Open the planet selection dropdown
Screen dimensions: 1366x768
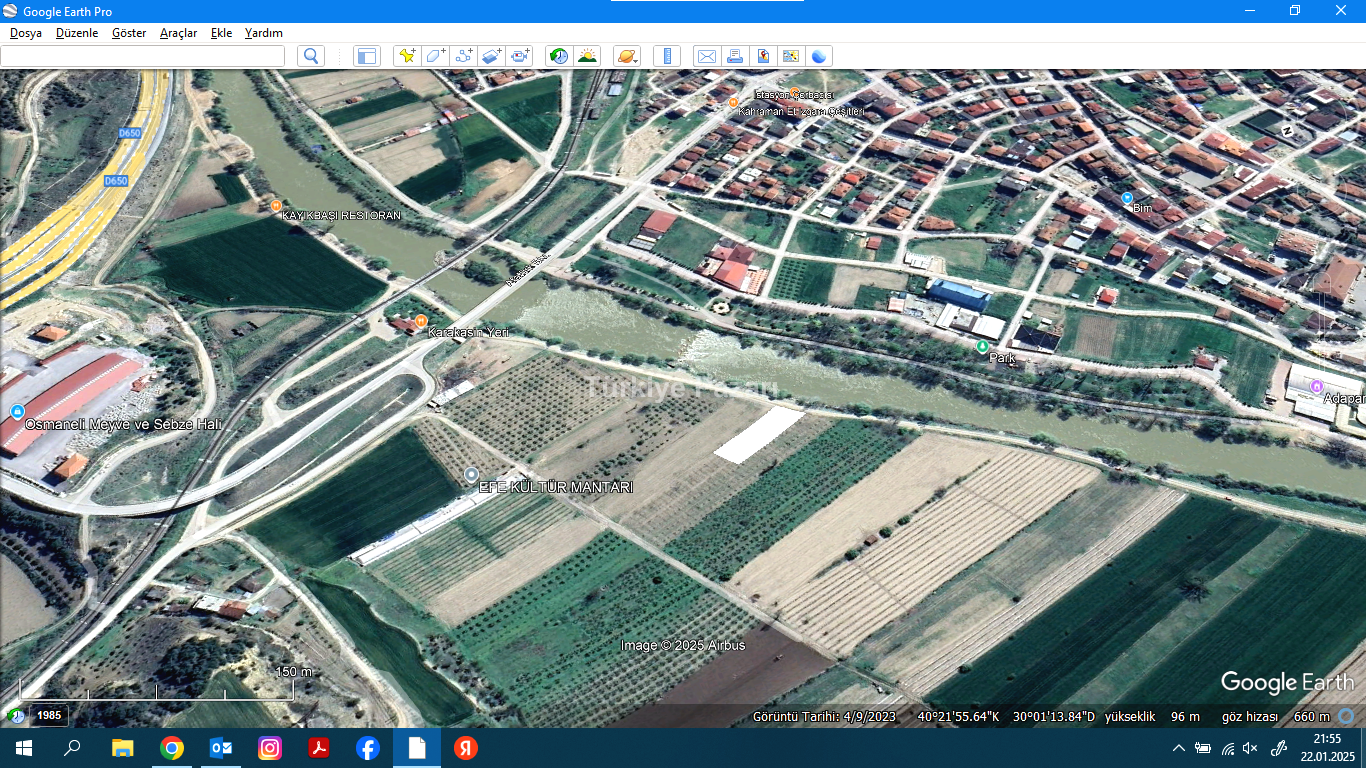(x=627, y=56)
